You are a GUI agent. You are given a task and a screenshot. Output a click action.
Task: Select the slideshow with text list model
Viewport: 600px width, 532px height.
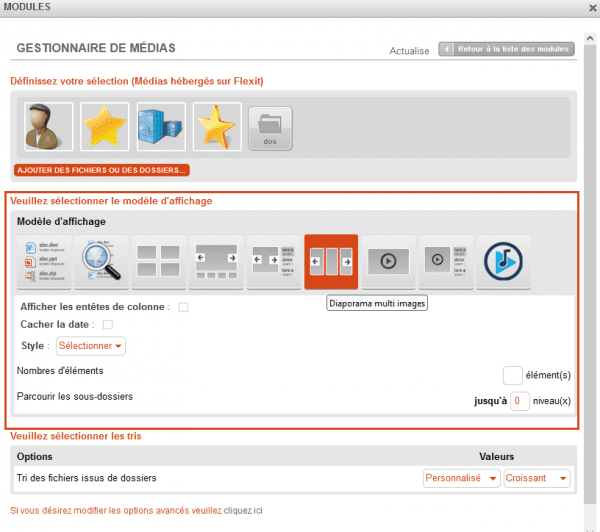[x=273, y=262]
